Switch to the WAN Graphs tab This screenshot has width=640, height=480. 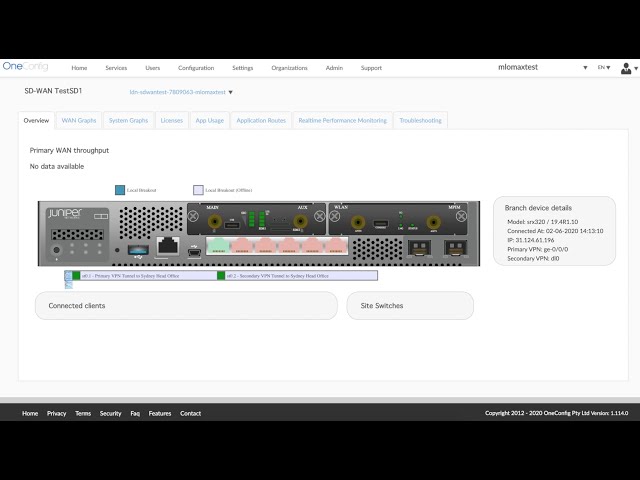79,120
